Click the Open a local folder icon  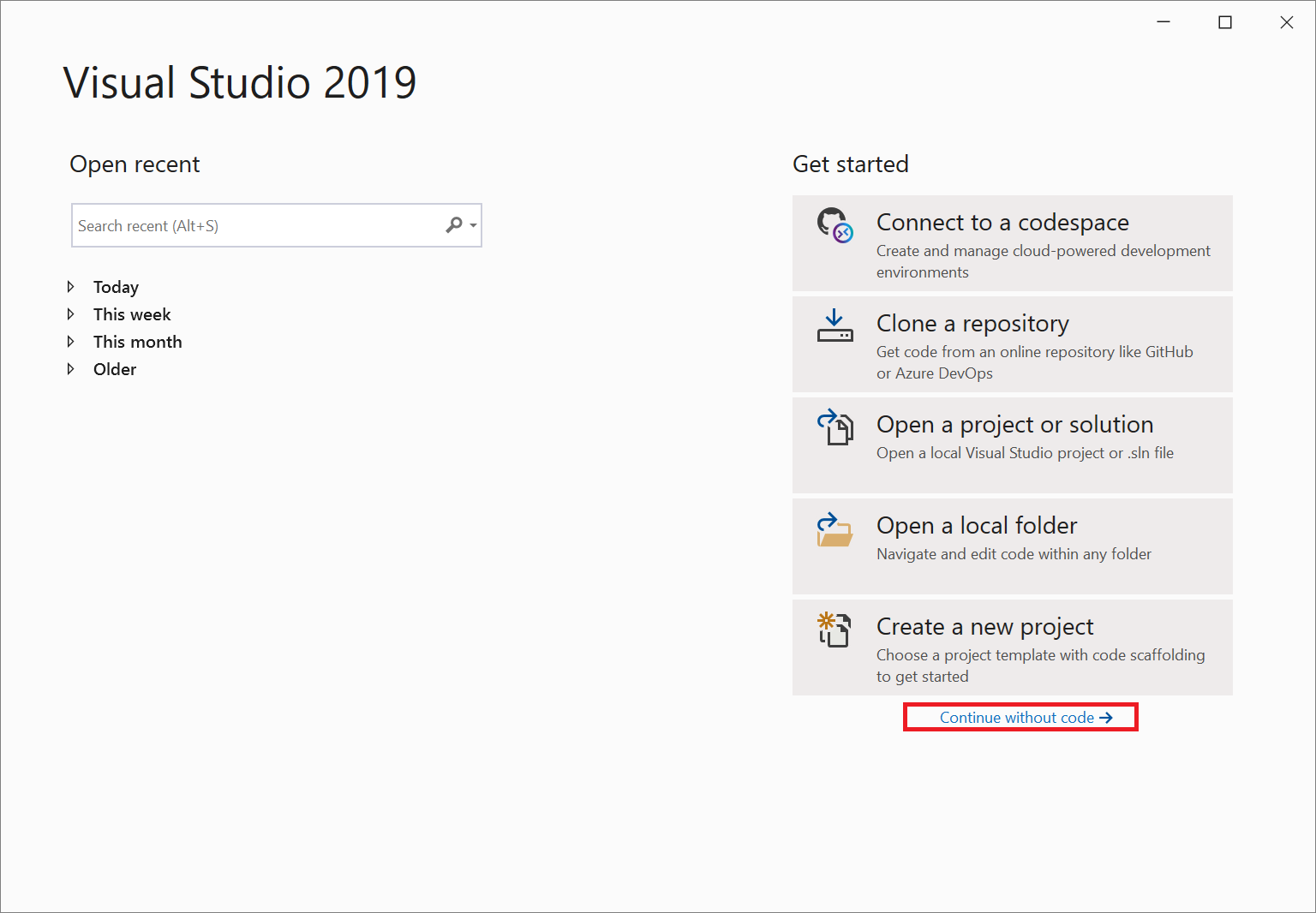pos(834,531)
